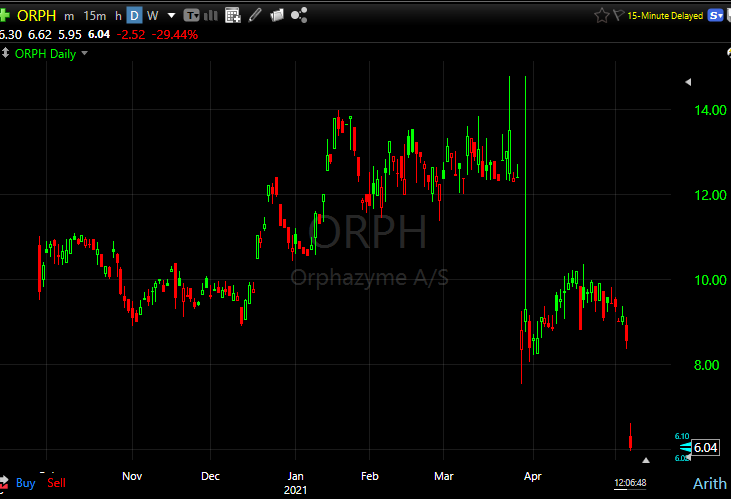Click the bold 6.04 last price in header

tap(99, 35)
